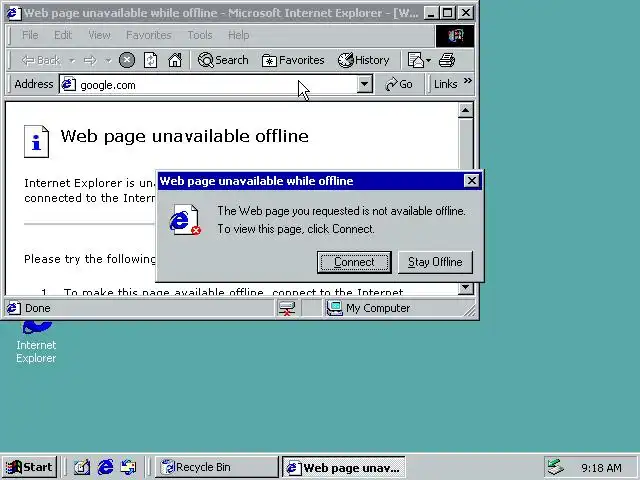Click the Back arrow toolbar button

[x=41, y=60]
